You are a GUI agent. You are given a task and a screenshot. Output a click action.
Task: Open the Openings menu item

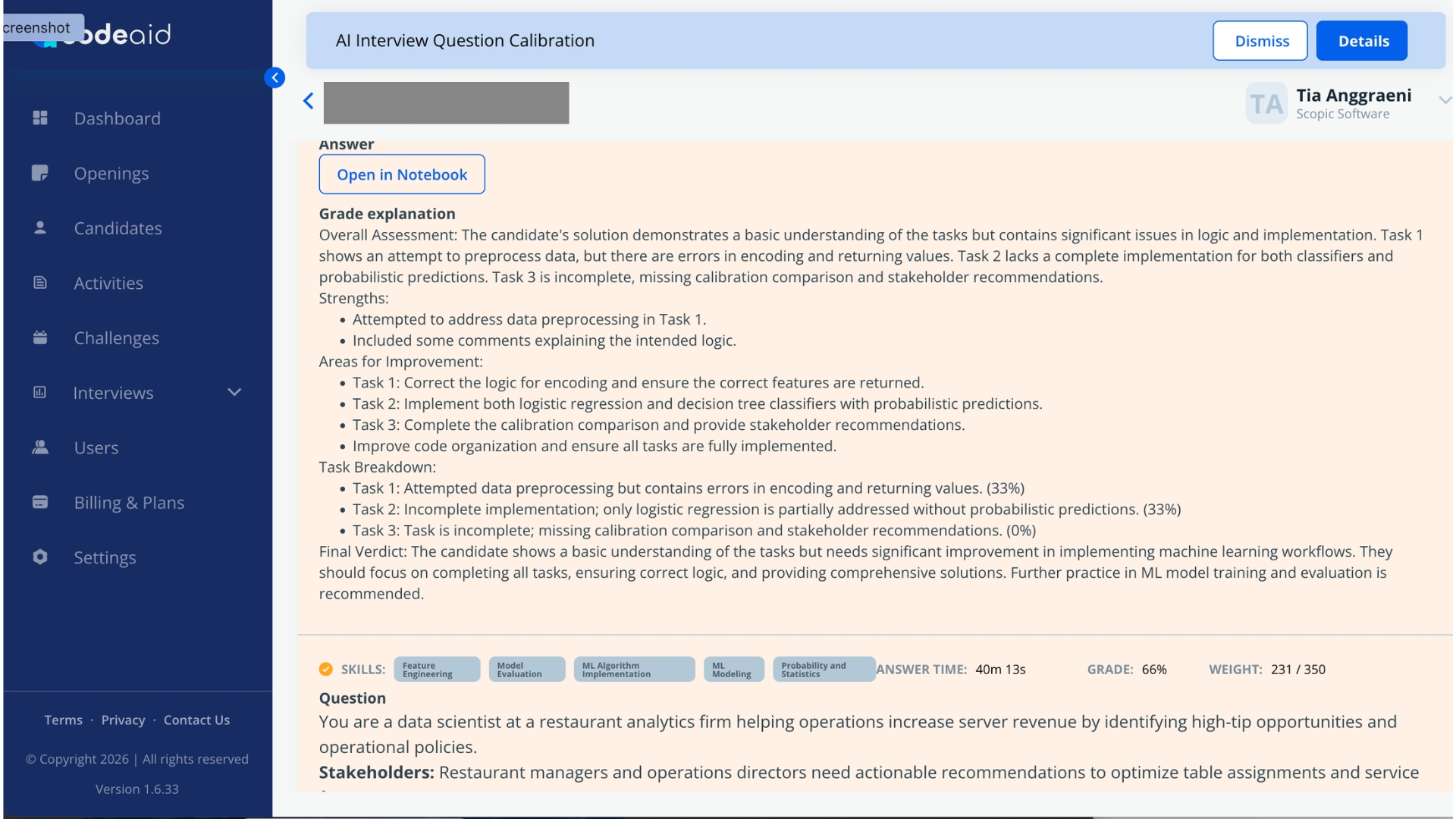[x=111, y=173]
